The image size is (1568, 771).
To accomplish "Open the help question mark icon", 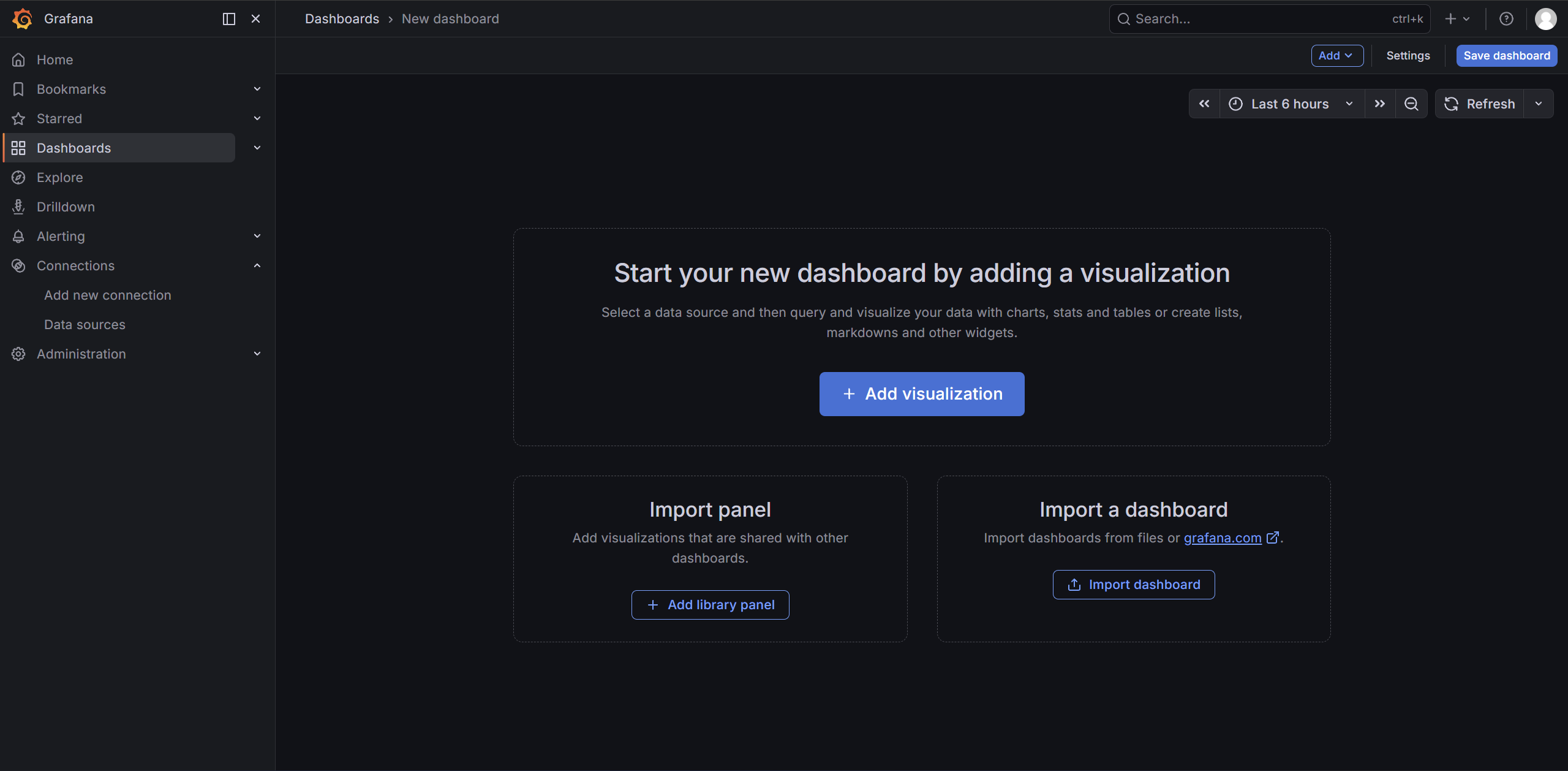I will [x=1506, y=19].
